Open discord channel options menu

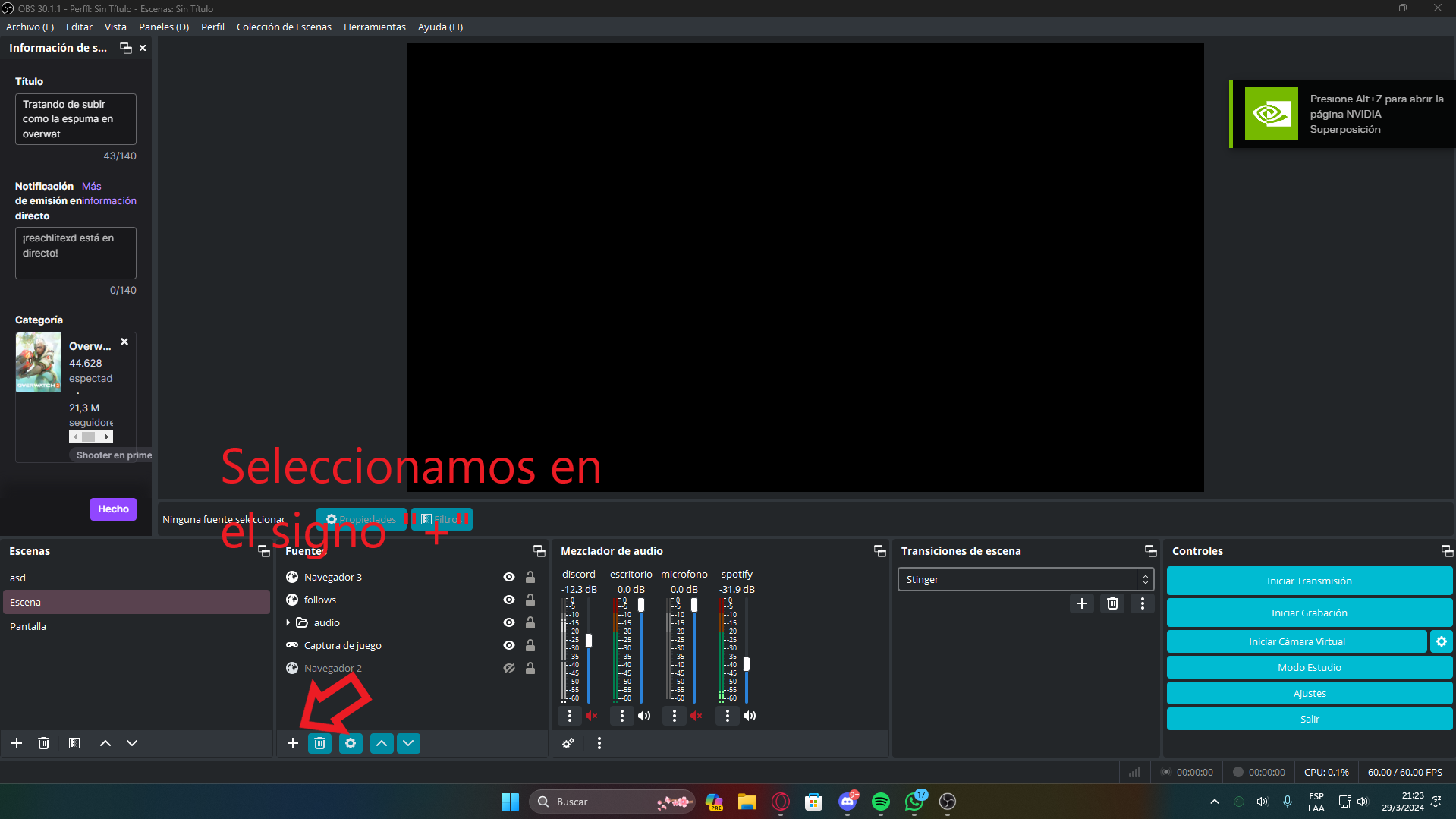tap(570, 716)
